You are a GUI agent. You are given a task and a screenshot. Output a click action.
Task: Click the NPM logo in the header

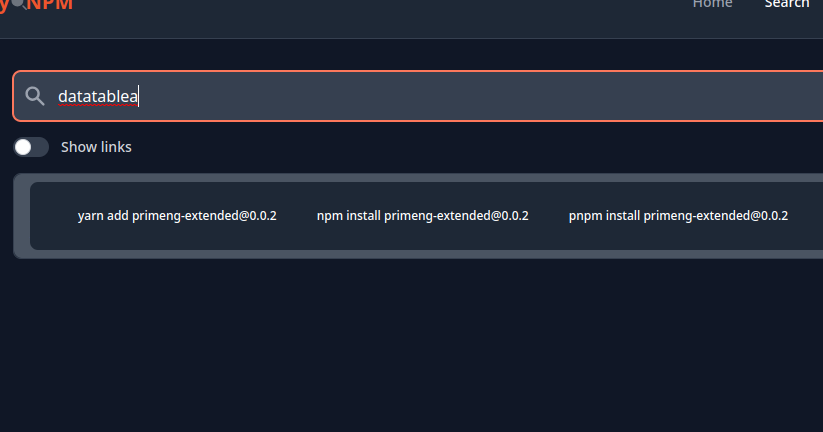48,4
